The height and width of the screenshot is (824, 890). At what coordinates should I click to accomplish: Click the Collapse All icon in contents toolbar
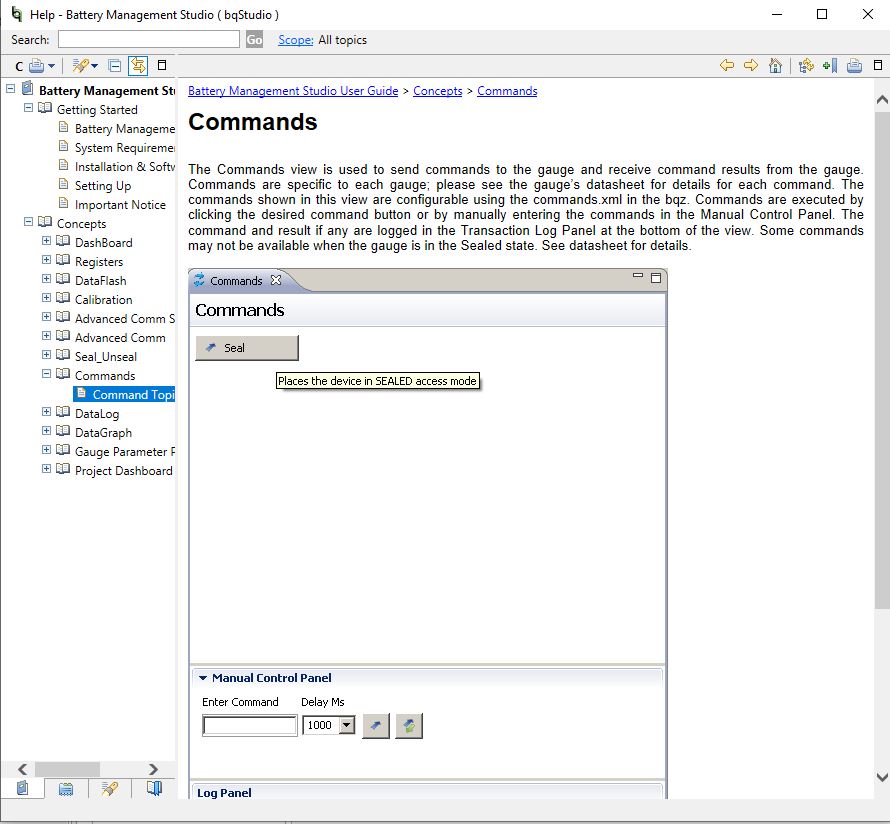click(x=115, y=66)
